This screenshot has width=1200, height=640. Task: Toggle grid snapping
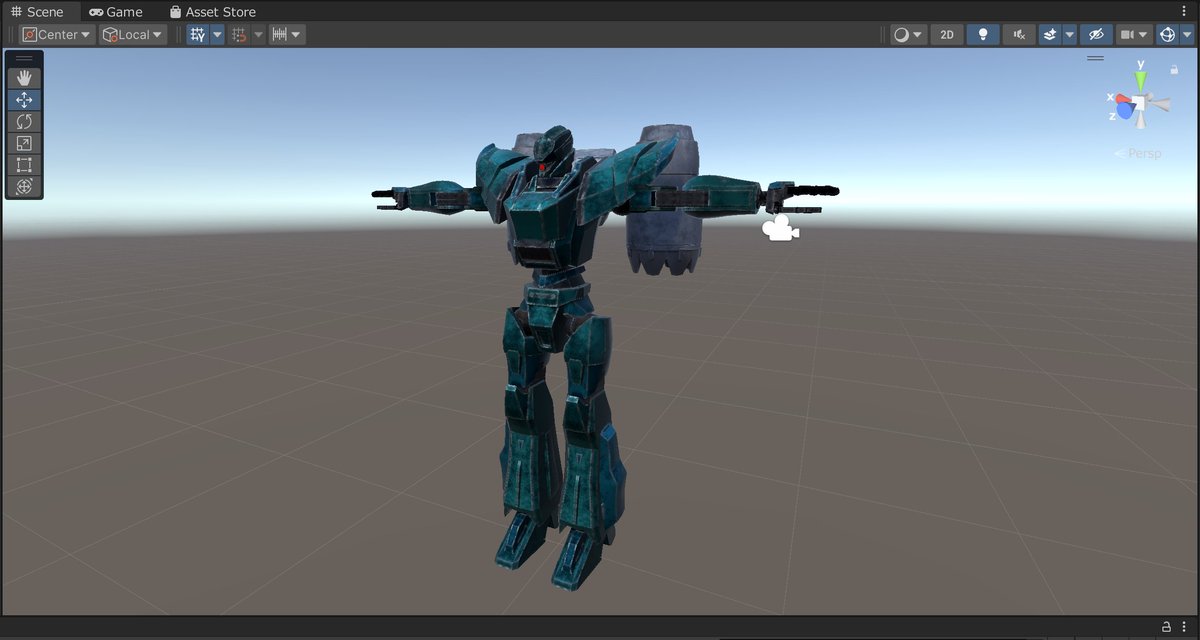point(239,35)
